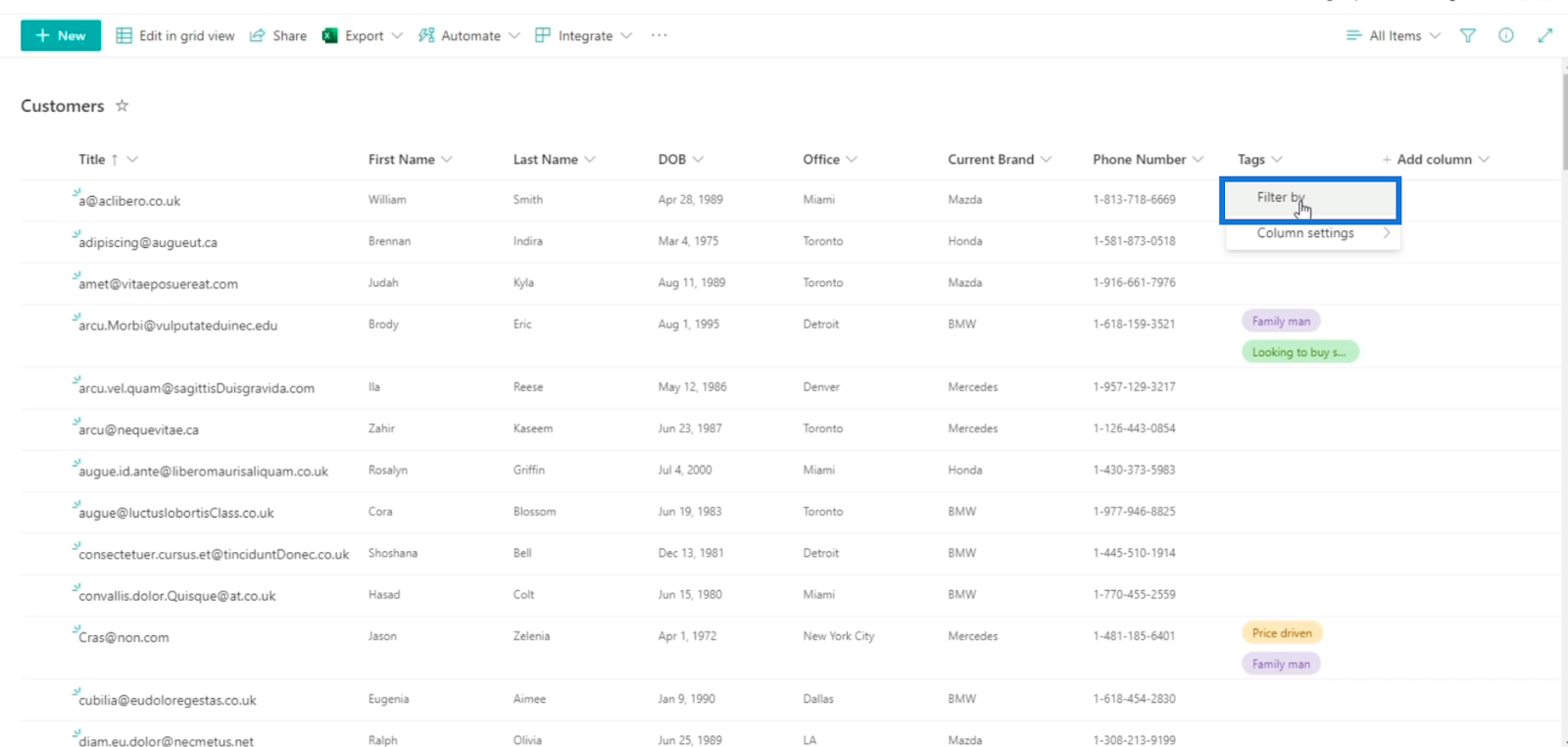Click first name William
1568x747 pixels.
(387, 200)
